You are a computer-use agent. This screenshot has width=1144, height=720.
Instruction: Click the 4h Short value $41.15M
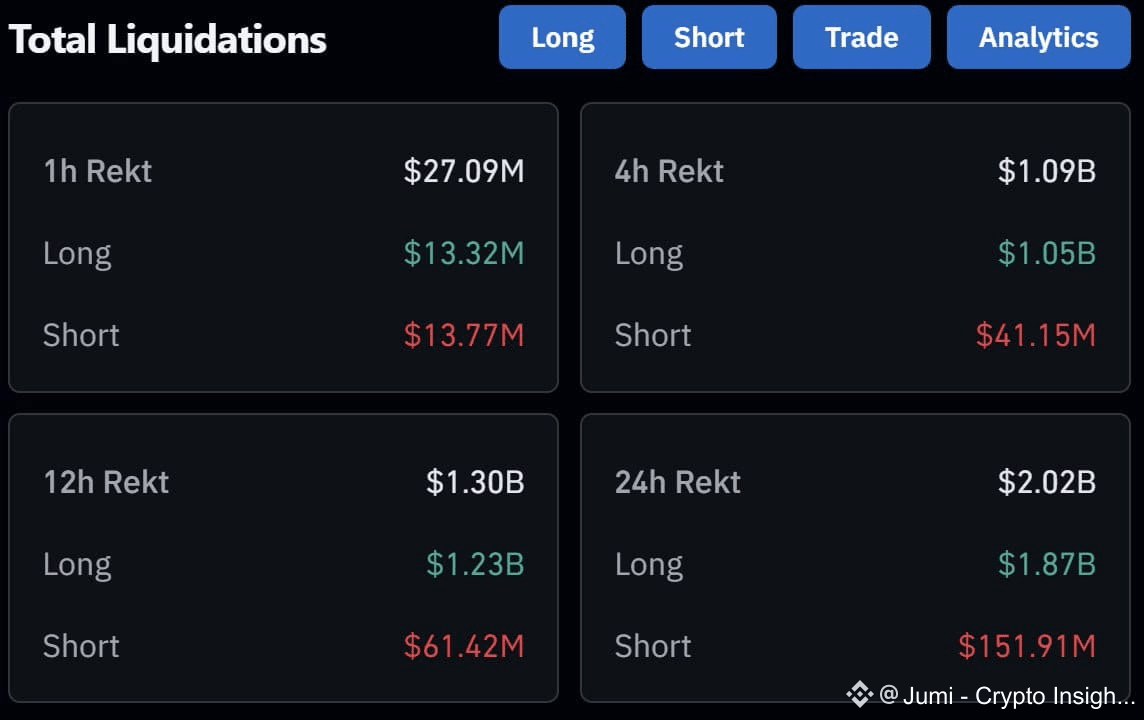pos(1035,335)
